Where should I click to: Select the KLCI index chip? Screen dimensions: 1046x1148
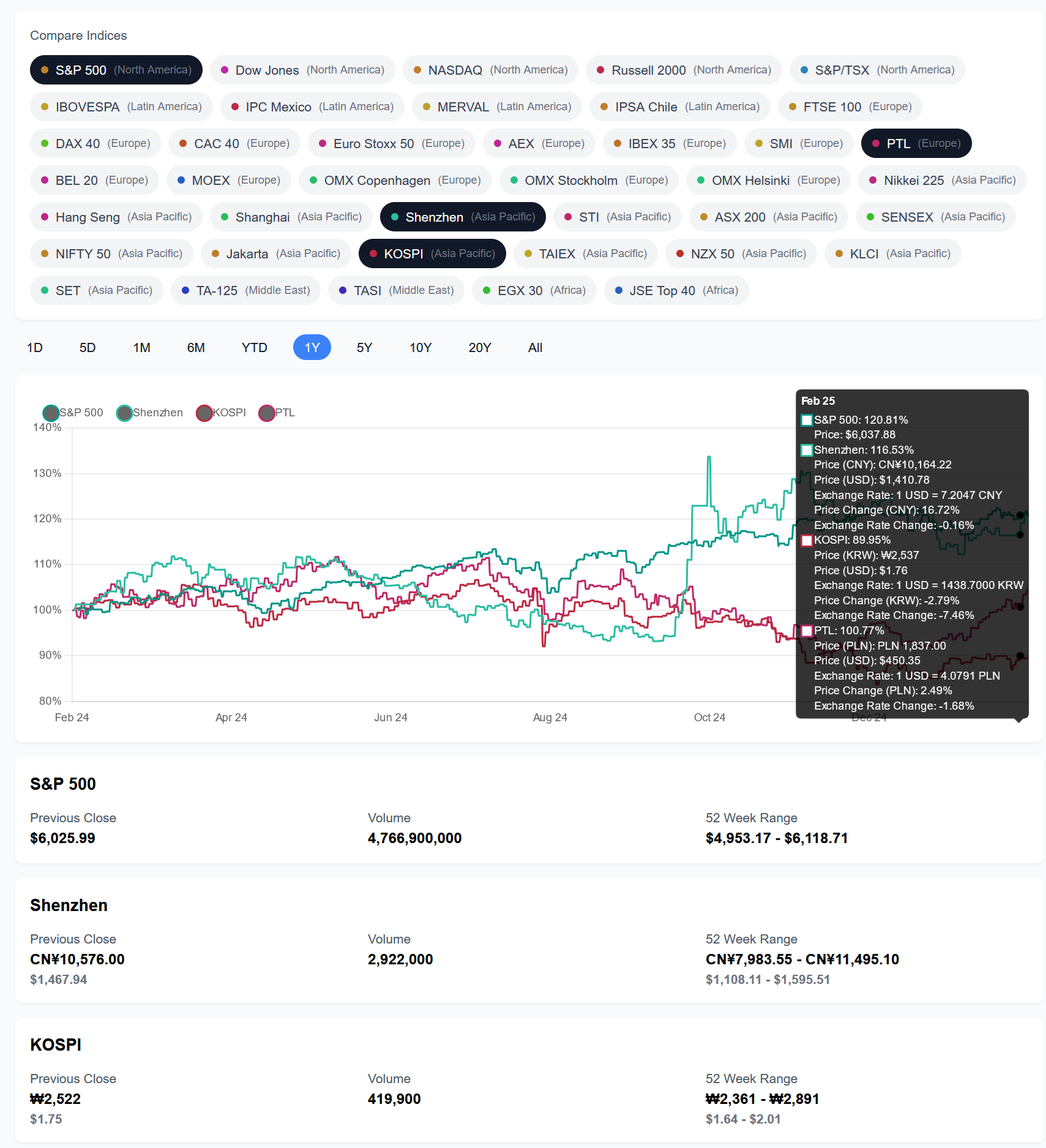[x=893, y=253]
